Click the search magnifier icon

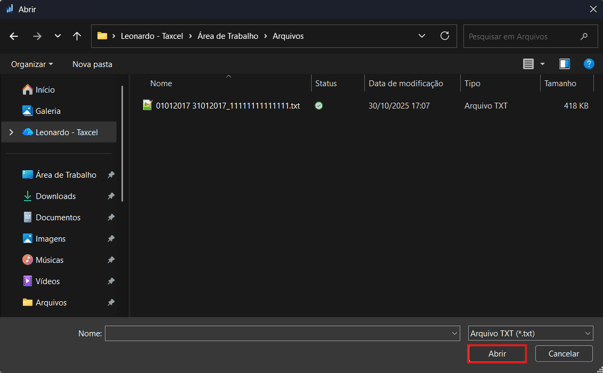(x=584, y=37)
